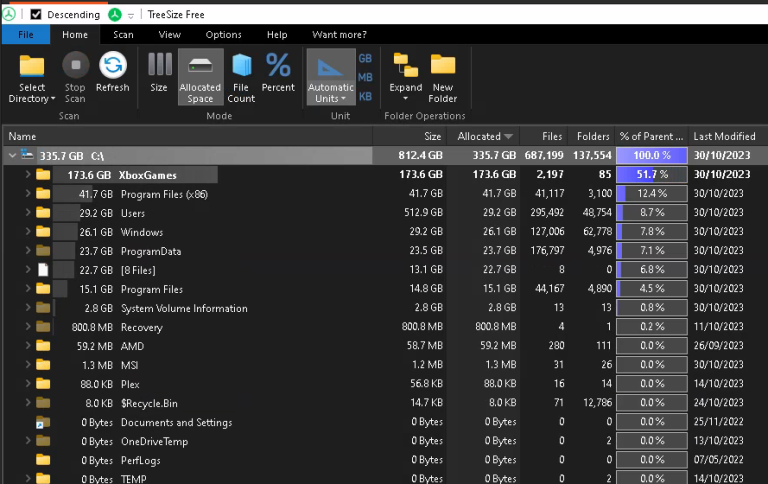Click the 176,797 files count for ProgramData
This screenshot has width=768, height=484.
click(547, 250)
